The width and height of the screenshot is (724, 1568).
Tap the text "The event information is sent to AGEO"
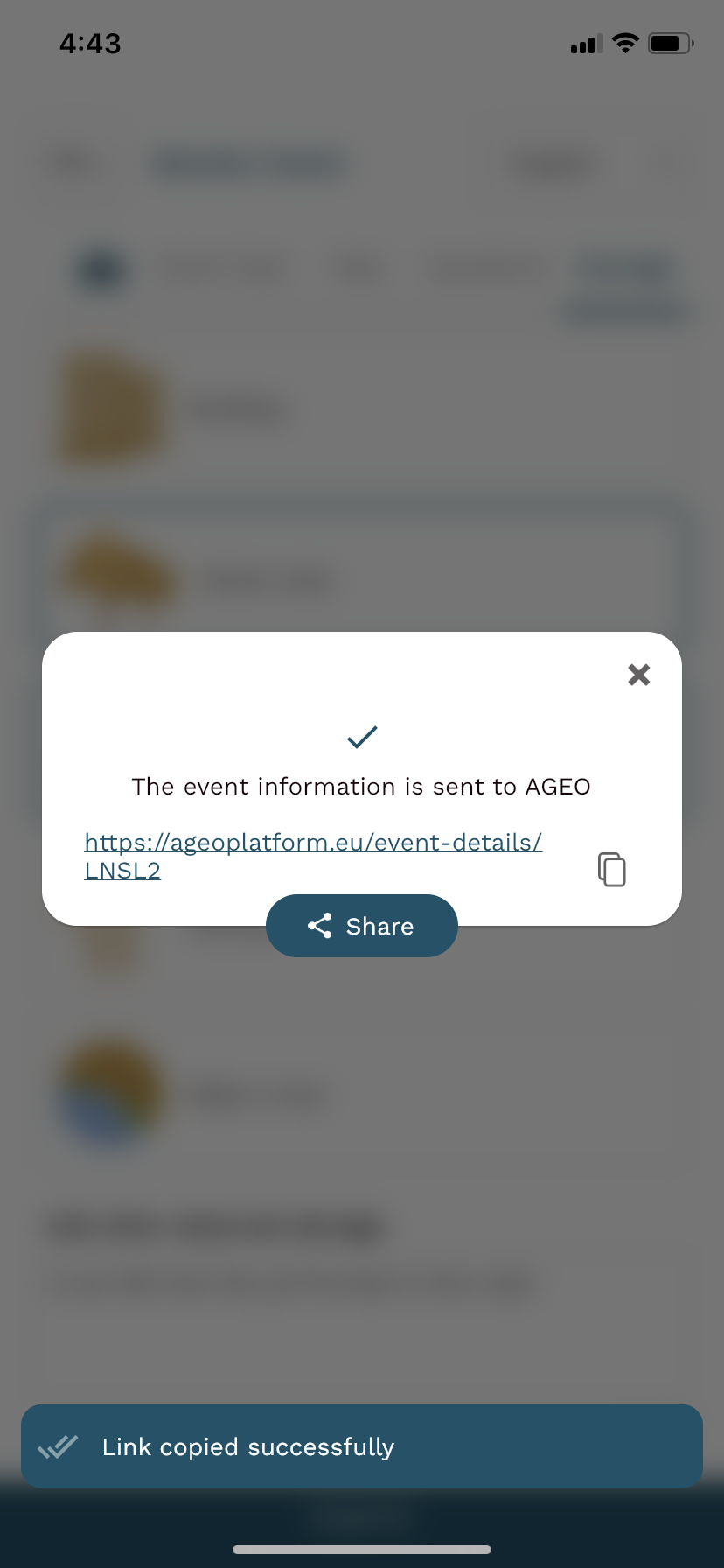[x=361, y=787]
